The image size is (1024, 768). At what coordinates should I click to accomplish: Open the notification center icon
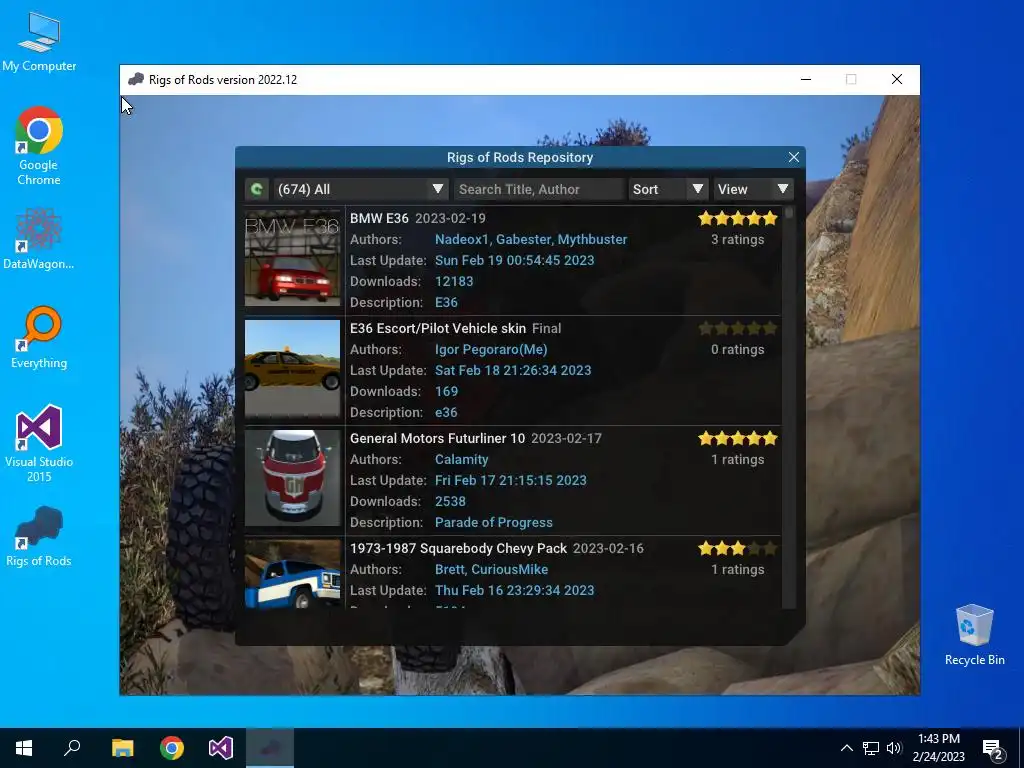coord(993,749)
